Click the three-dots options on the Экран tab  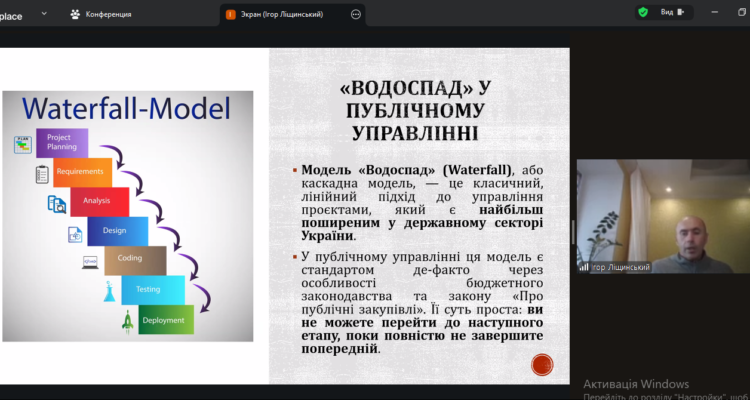356,14
